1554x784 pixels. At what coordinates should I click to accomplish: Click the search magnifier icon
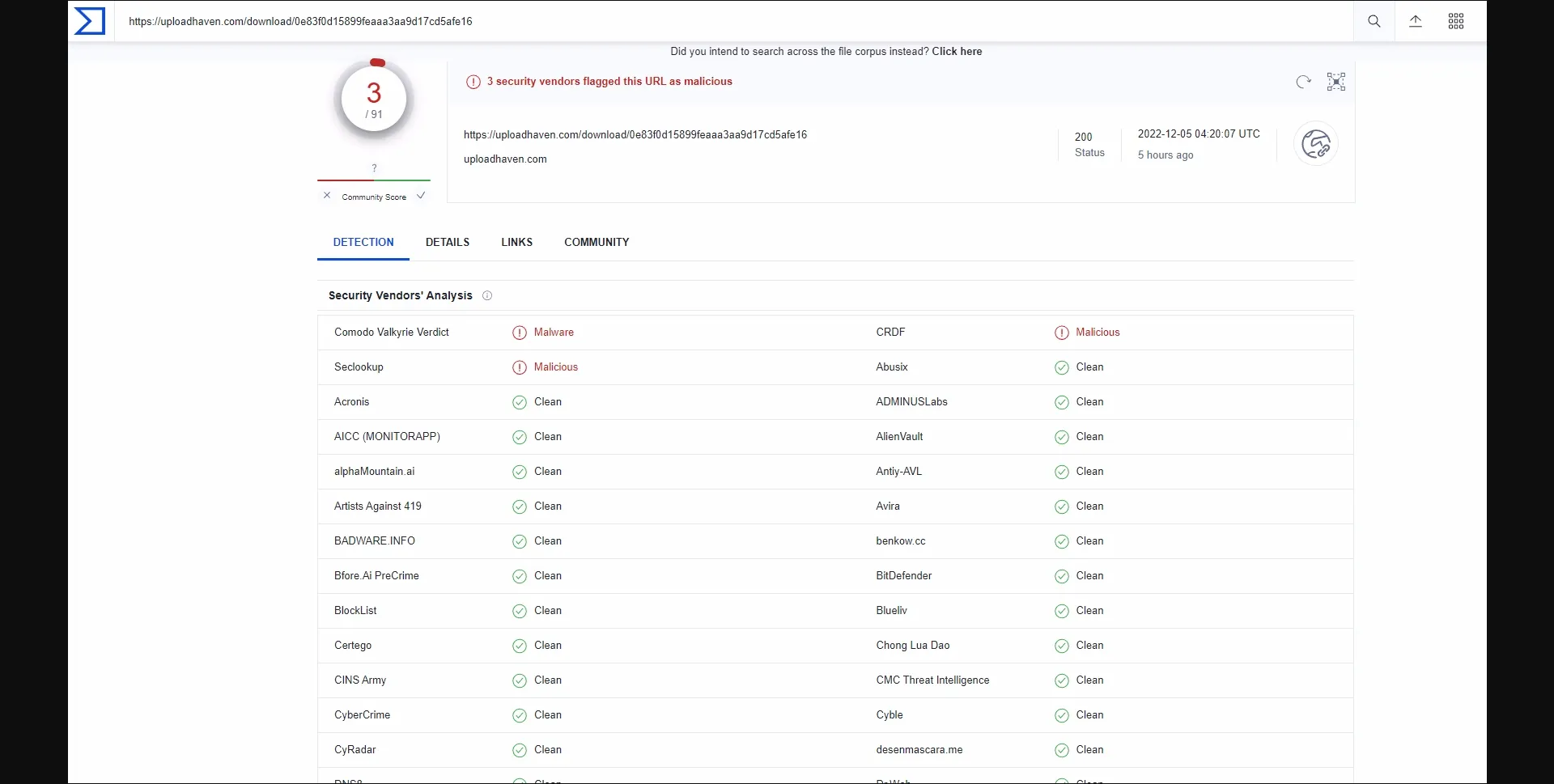1374,22
